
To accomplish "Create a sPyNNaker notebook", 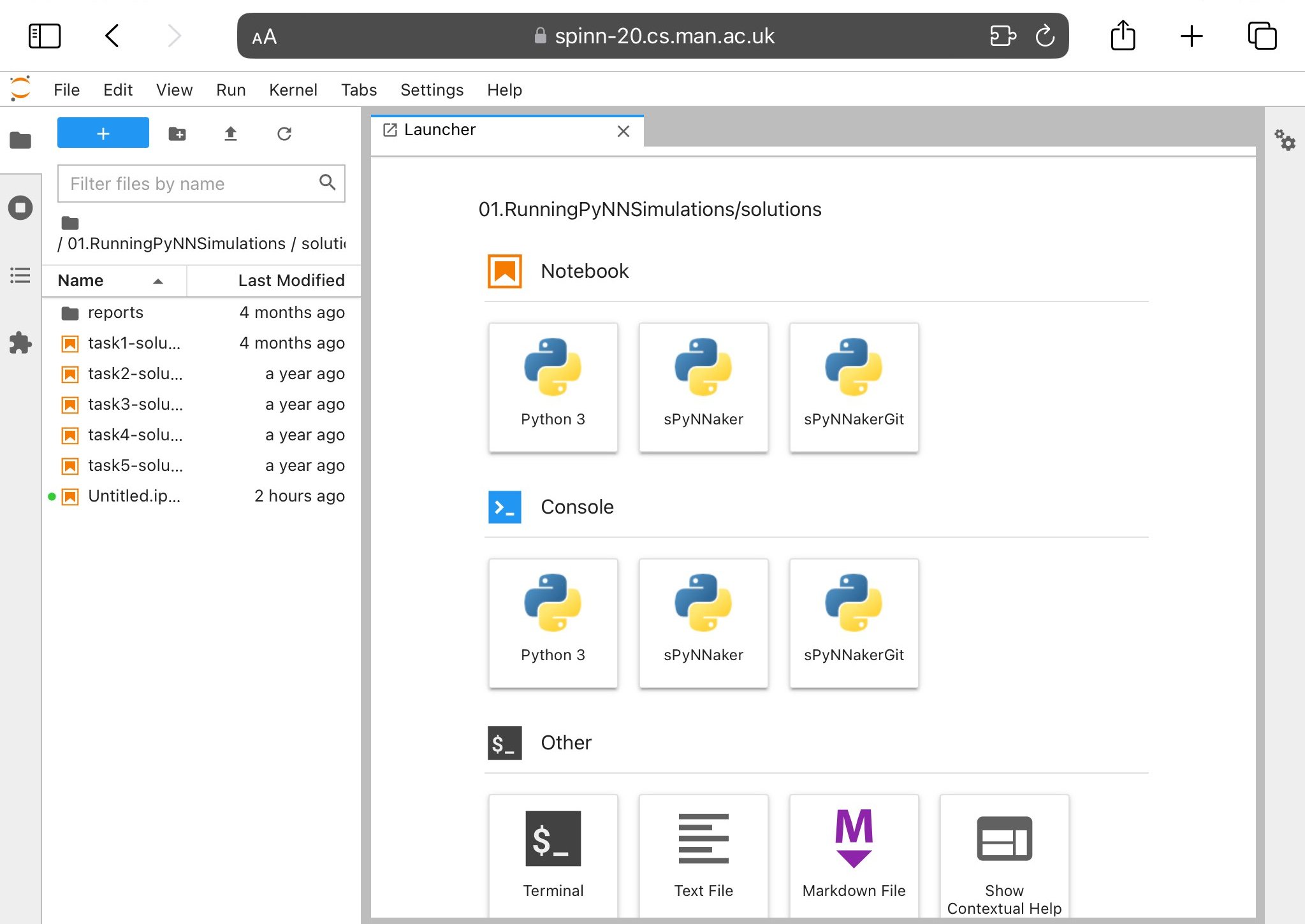I will click(x=703, y=387).
